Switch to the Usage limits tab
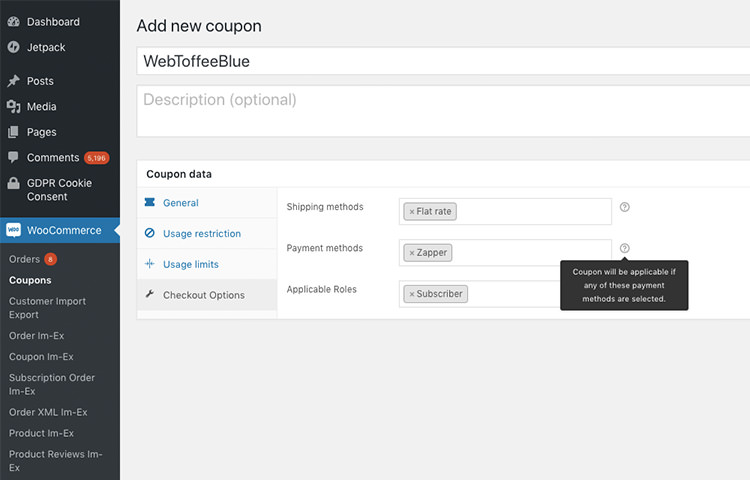This screenshot has width=750, height=480. pos(207,264)
